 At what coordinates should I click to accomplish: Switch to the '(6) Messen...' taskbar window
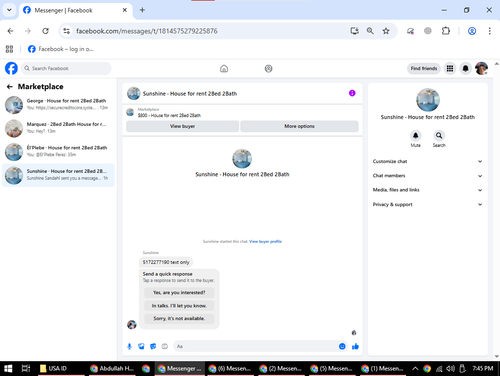230,368
